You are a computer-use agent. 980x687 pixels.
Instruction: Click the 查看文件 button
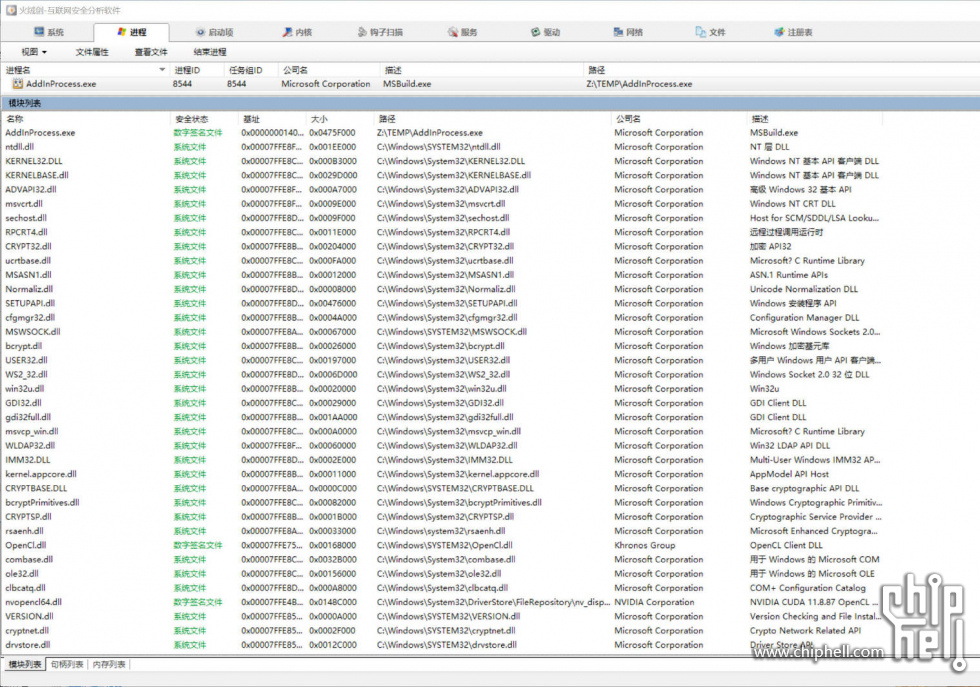[x=151, y=52]
